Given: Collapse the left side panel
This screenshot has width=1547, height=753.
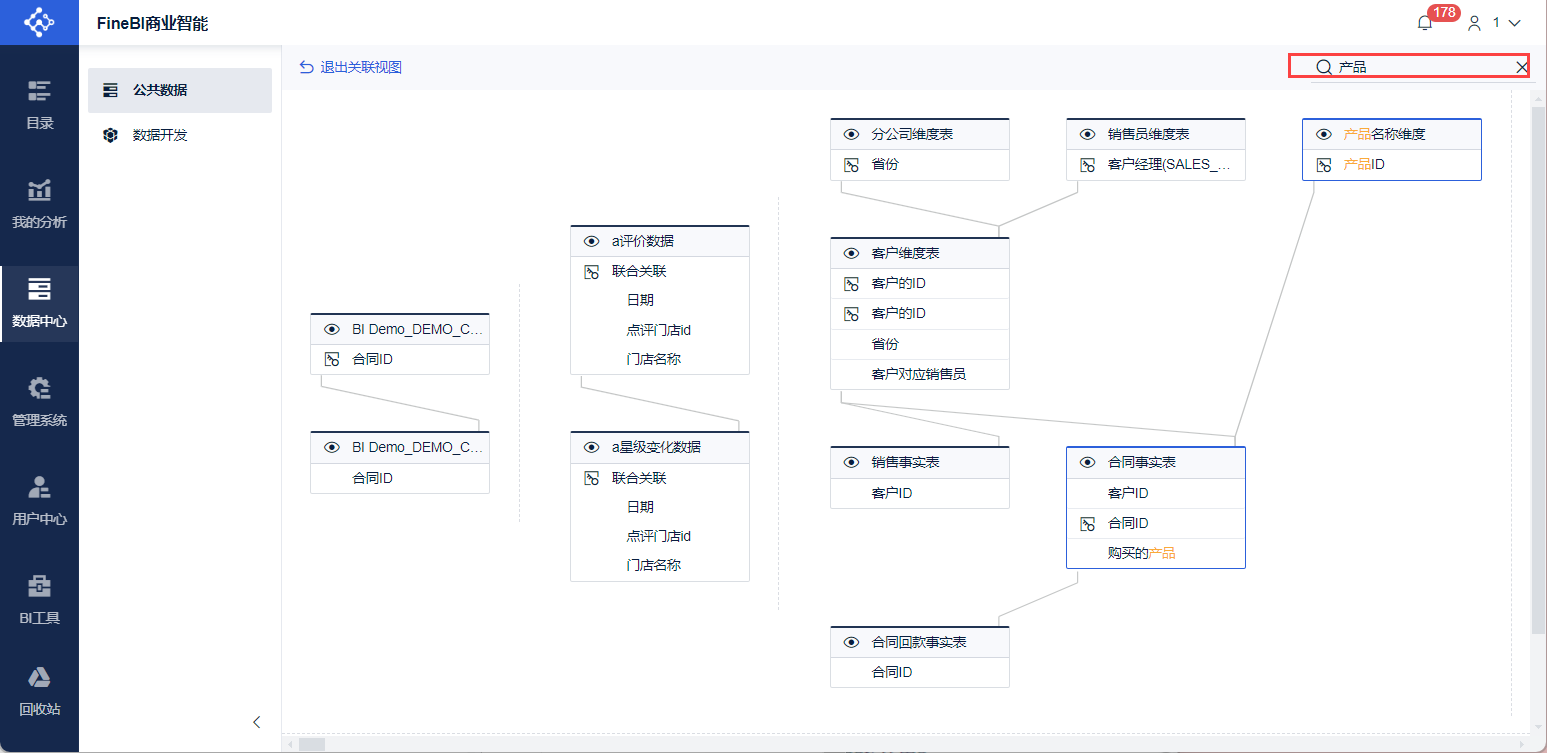Looking at the screenshot, I should (257, 722).
